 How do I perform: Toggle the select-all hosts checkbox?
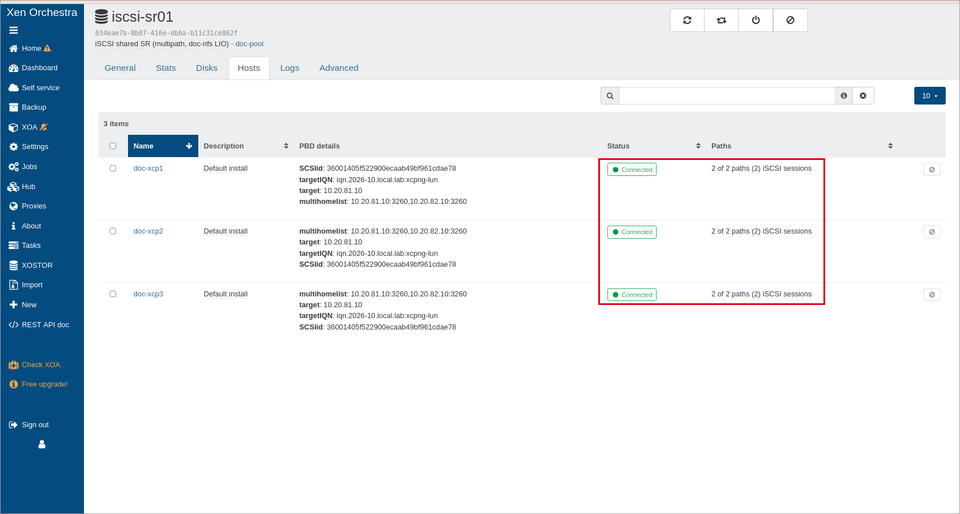113,146
